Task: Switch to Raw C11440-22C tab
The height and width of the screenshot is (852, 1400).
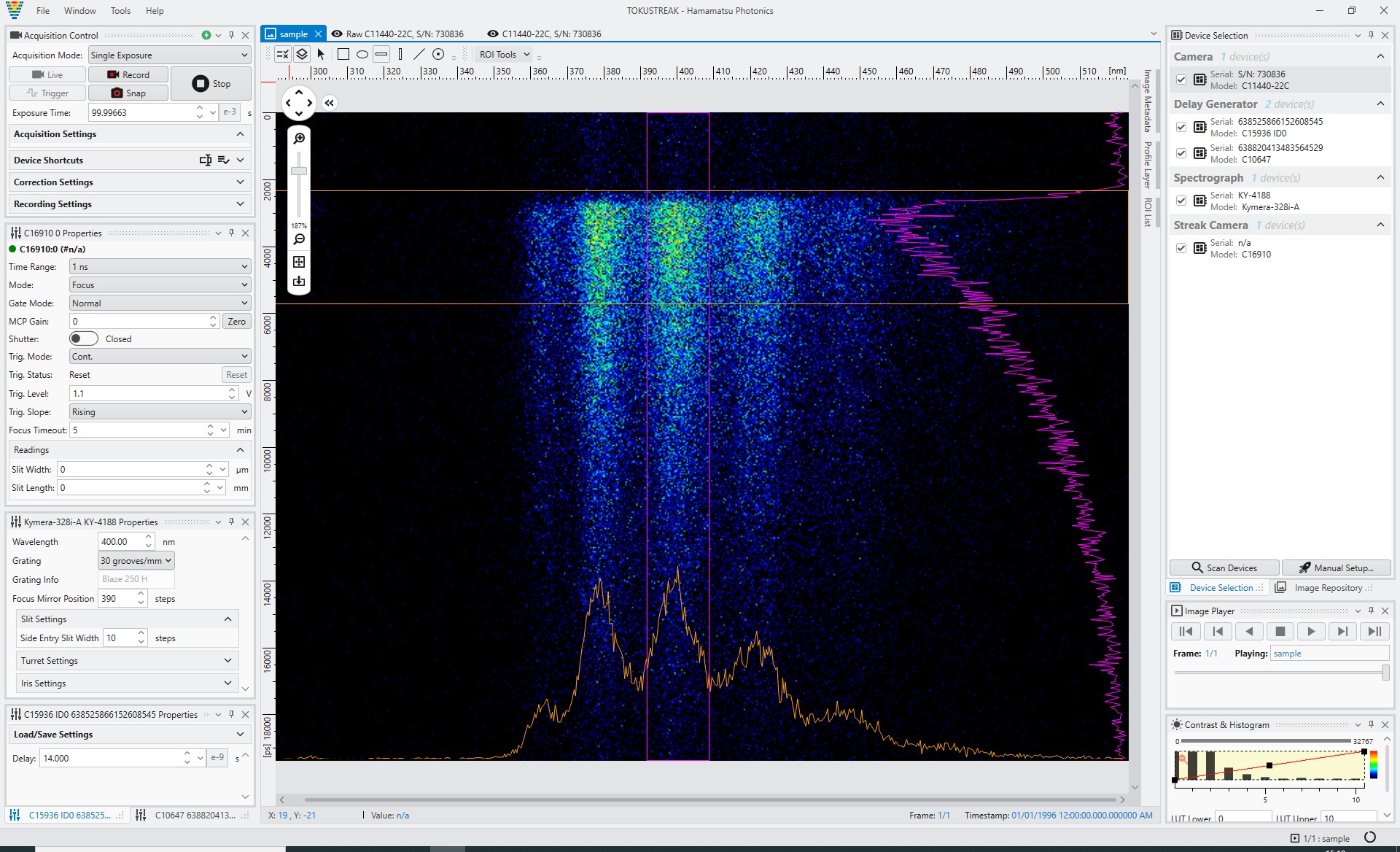Action: click(398, 34)
